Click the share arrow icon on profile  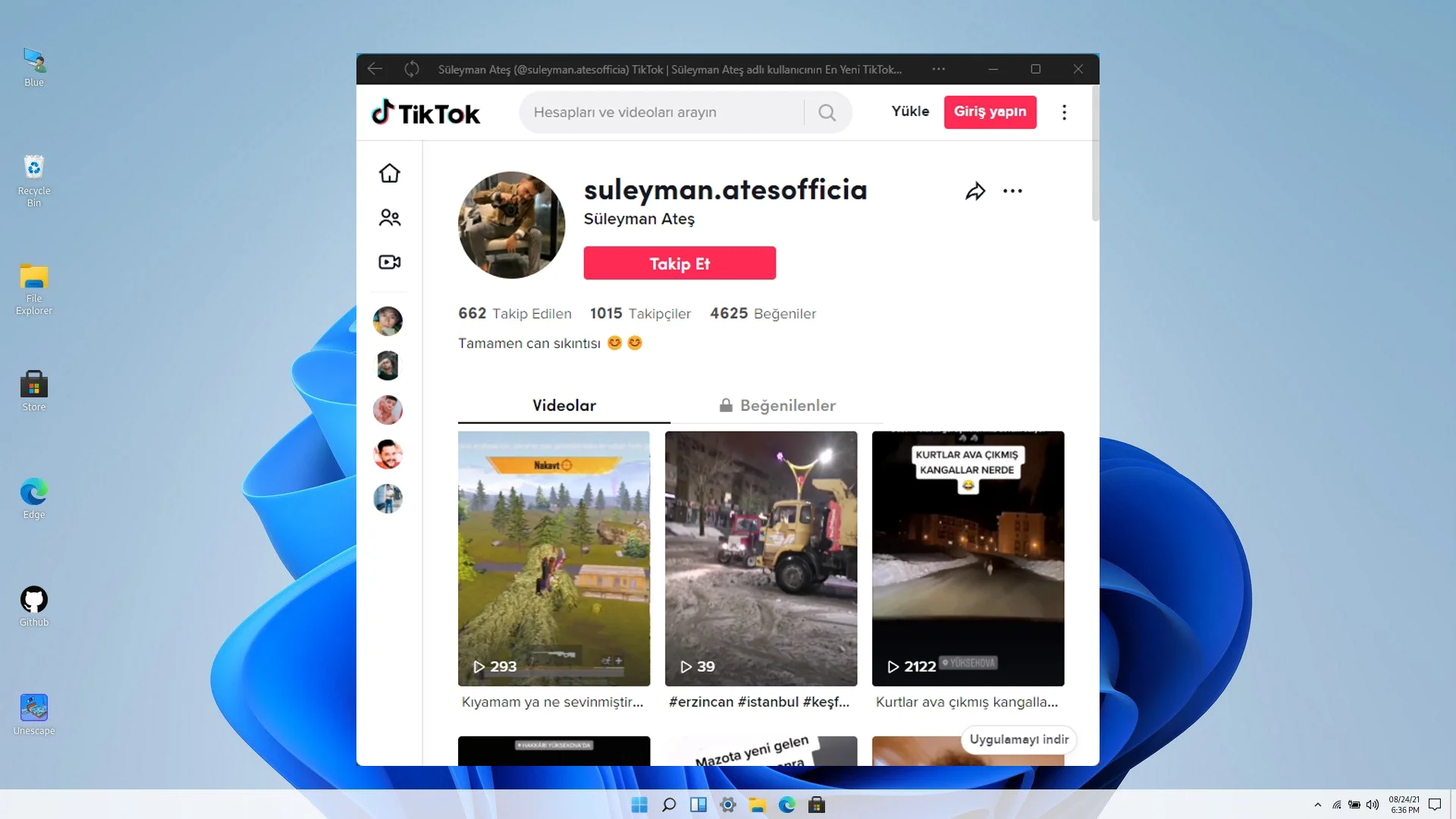975,191
